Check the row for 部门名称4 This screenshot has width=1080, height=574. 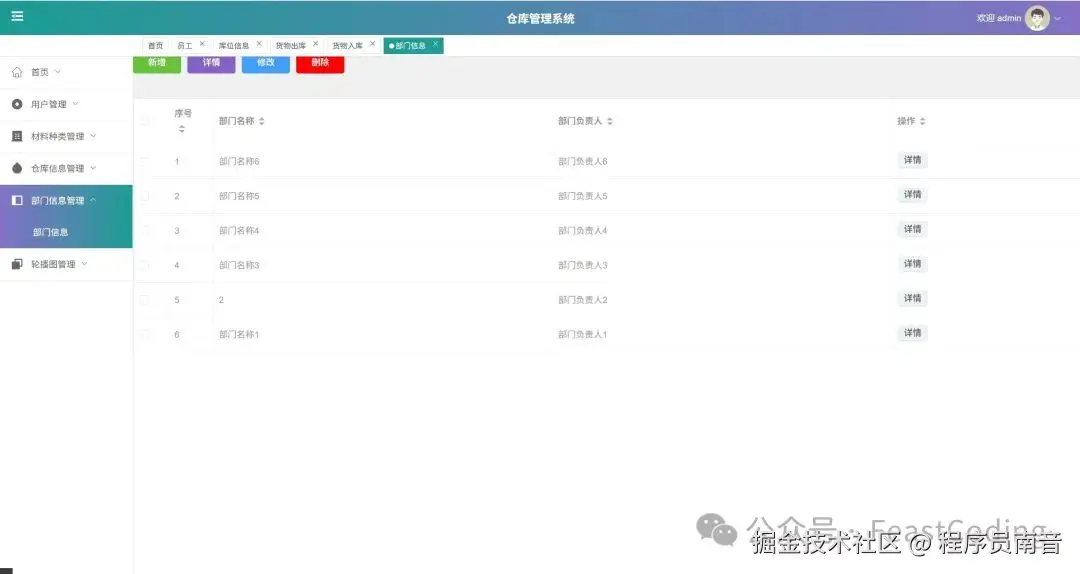tap(145, 230)
